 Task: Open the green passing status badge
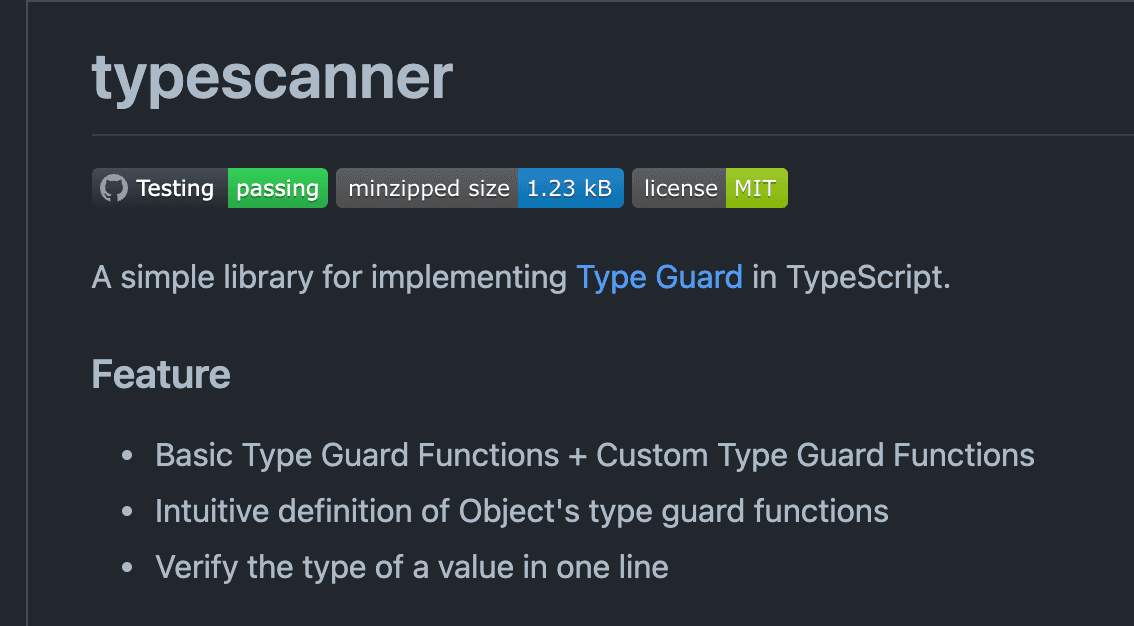(278, 188)
